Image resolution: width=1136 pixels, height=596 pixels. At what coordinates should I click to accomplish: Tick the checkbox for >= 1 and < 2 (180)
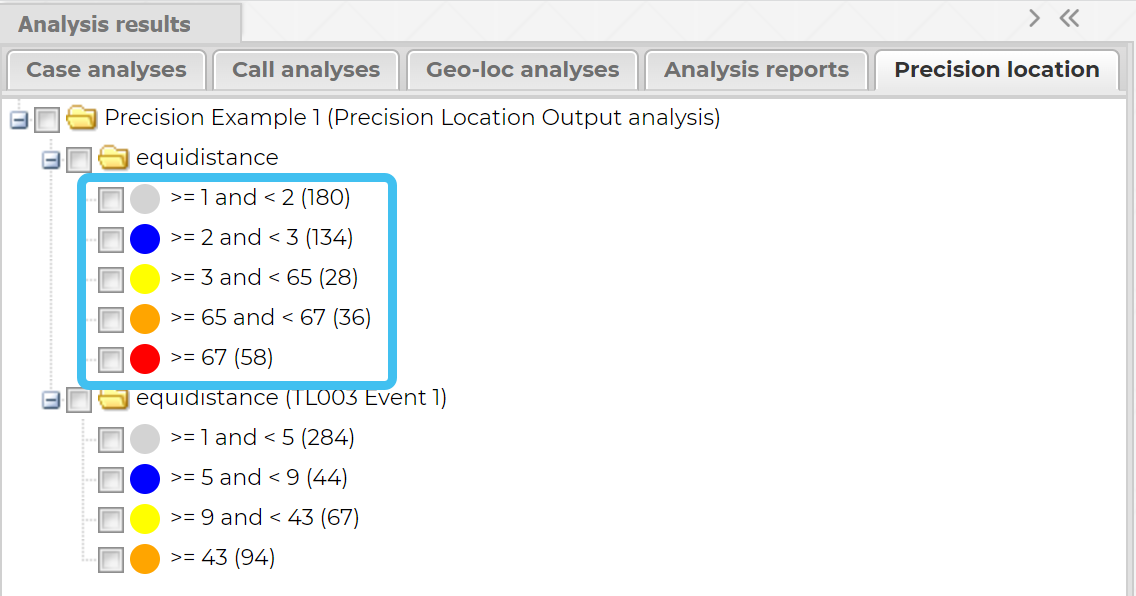(111, 200)
